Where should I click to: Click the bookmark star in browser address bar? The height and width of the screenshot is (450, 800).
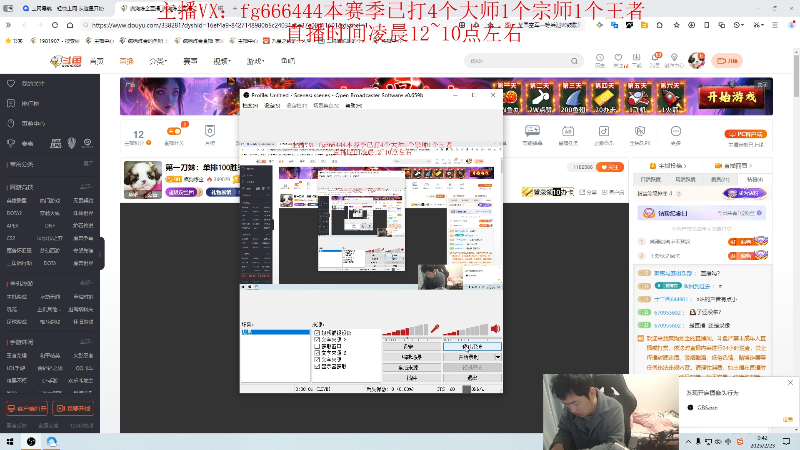click(x=676, y=24)
